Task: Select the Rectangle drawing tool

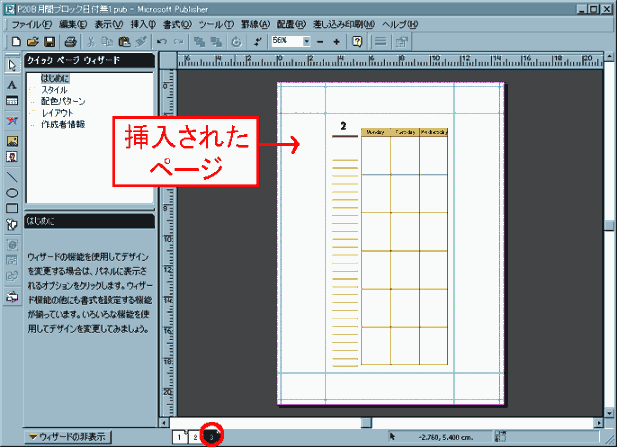Action: (12, 209)
